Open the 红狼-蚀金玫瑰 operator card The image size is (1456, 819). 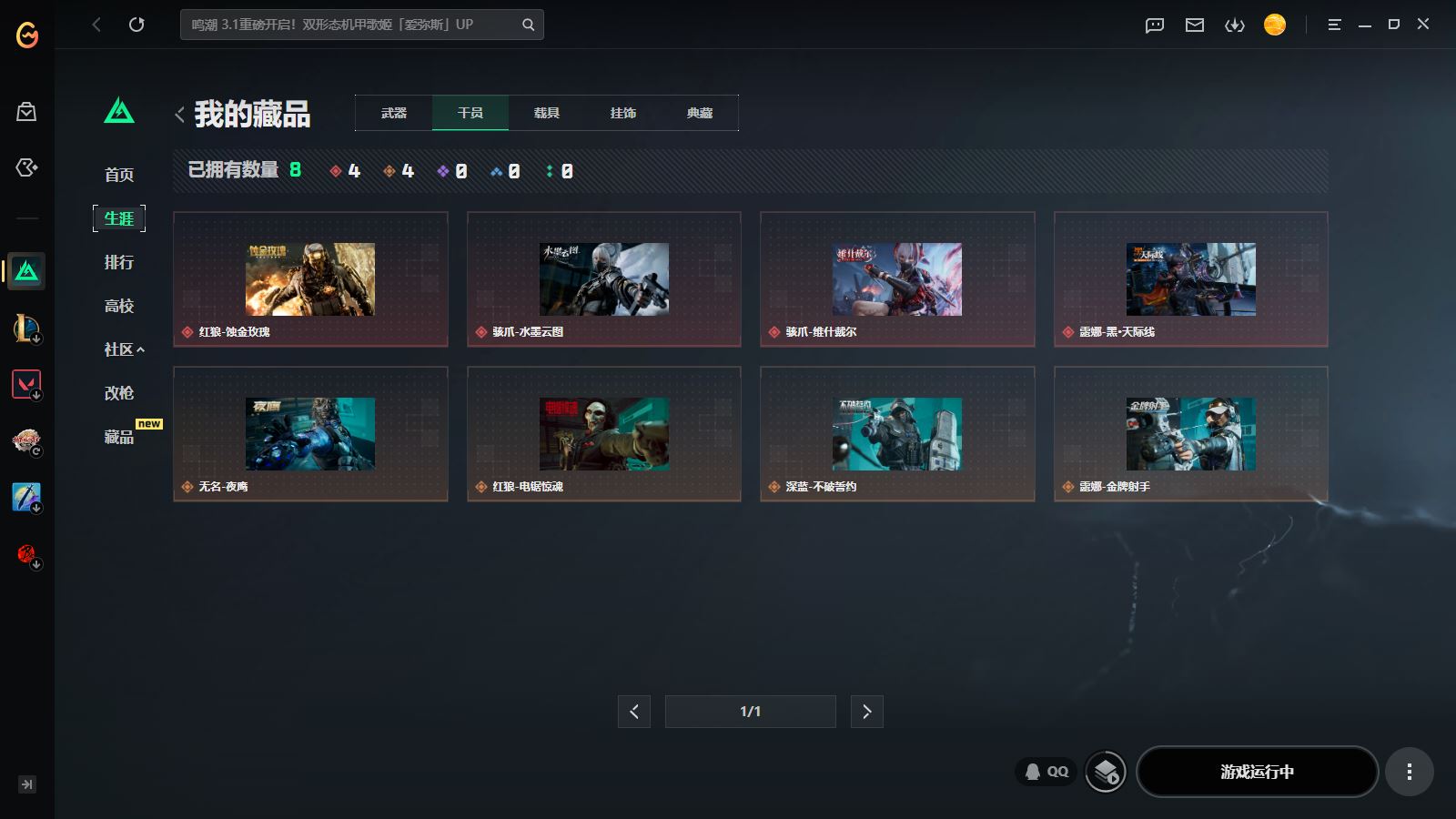click(x=310, y=279)
